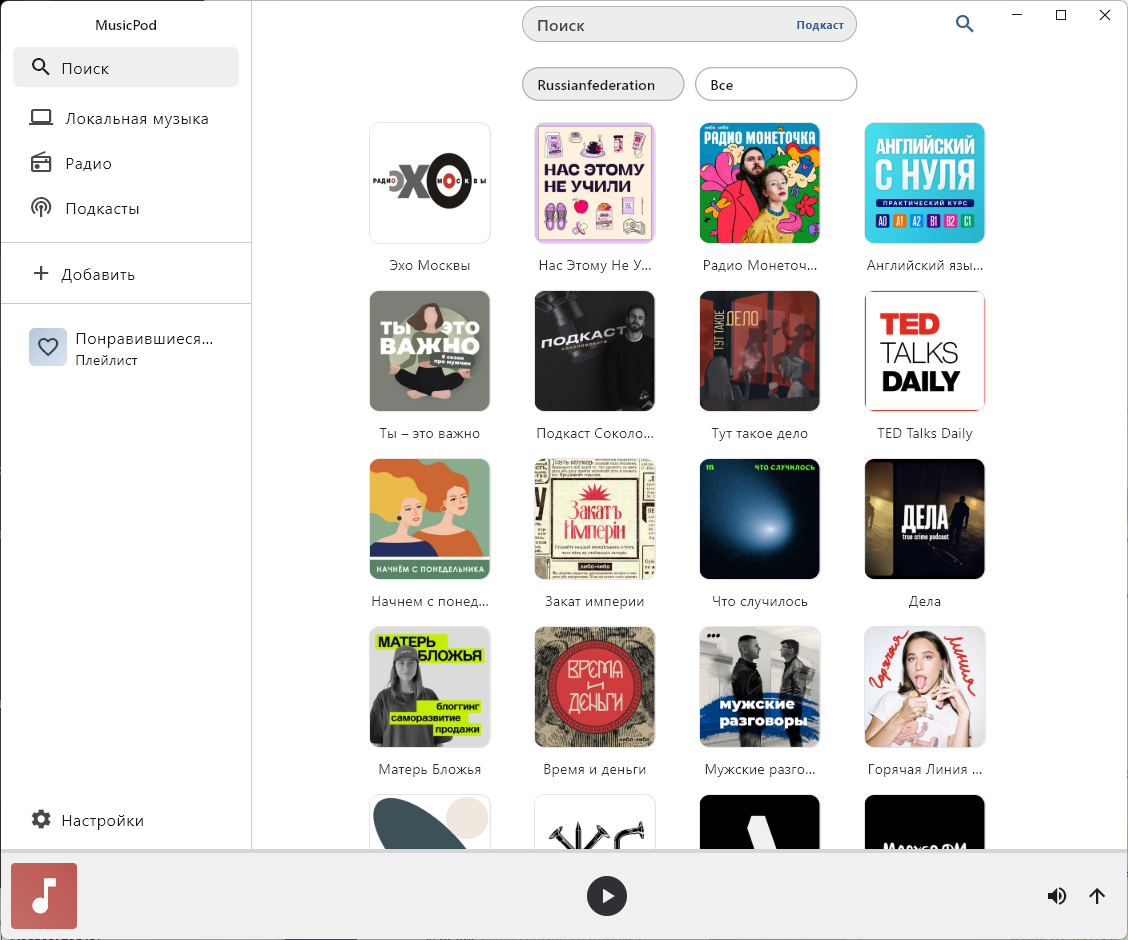Click the magnifier search icon in header
Image resolution: width=1128 pixels, height=940 pixels.
964,24
